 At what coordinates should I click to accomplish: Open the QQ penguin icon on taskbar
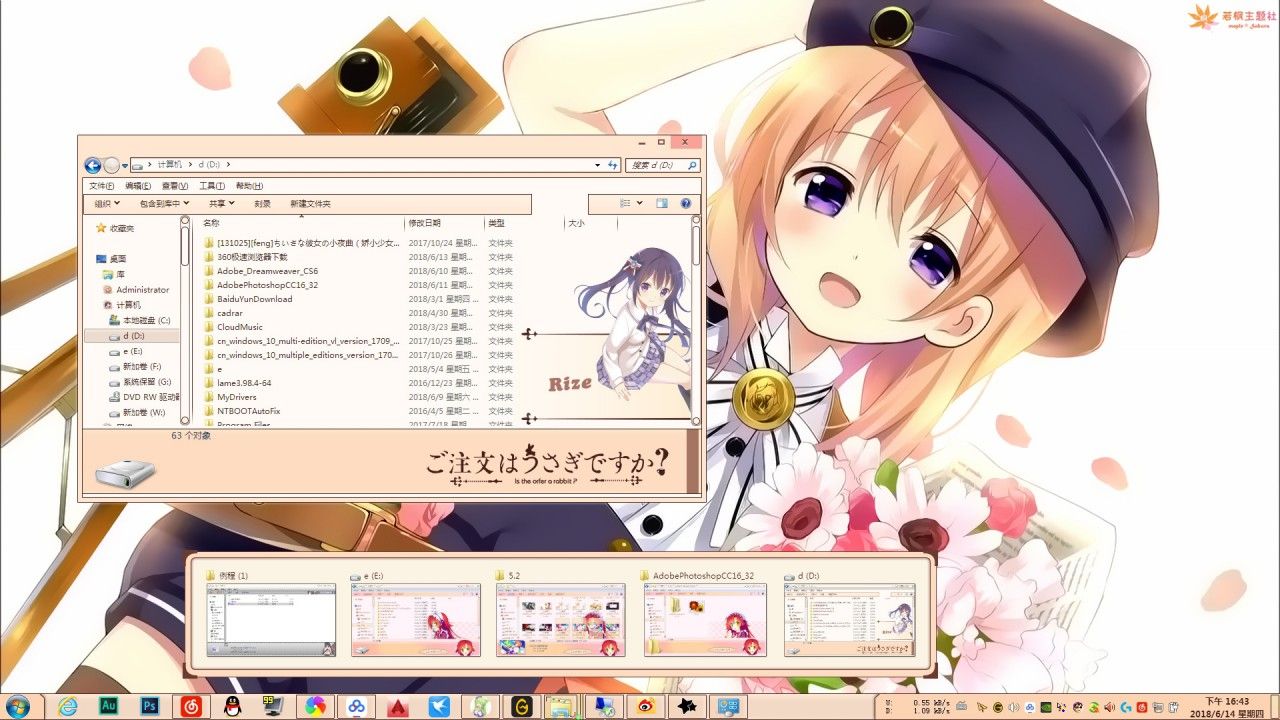click(232, 707)
